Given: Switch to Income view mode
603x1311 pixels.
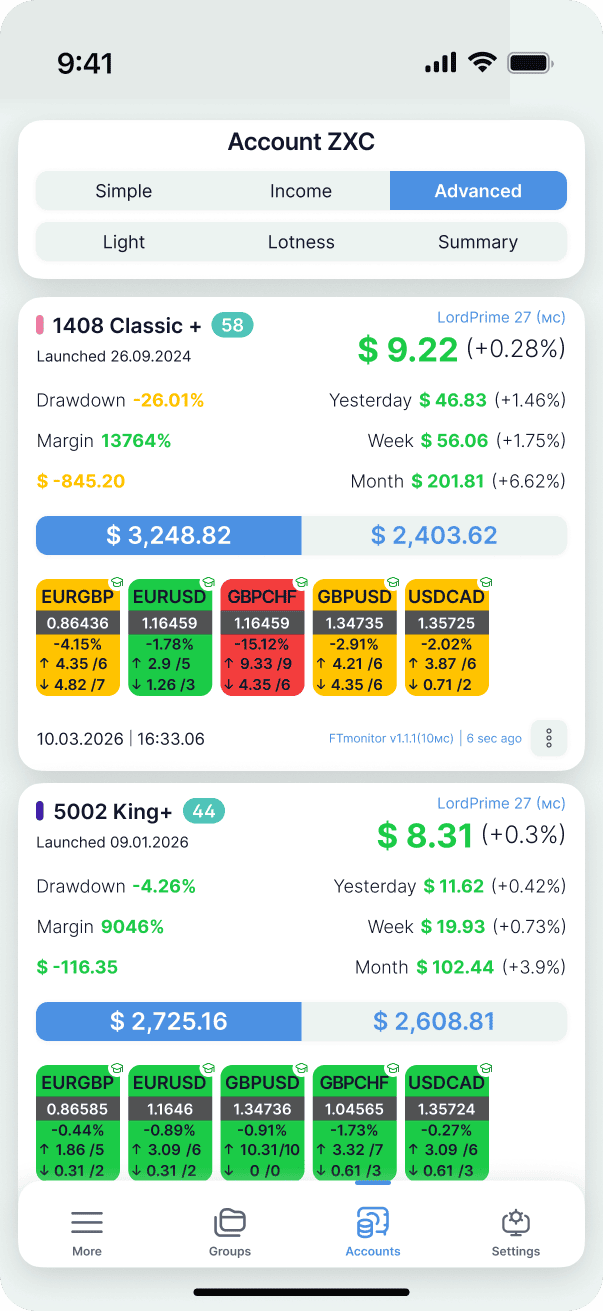Looking at the screenshot, I should (x=301, y=191).
